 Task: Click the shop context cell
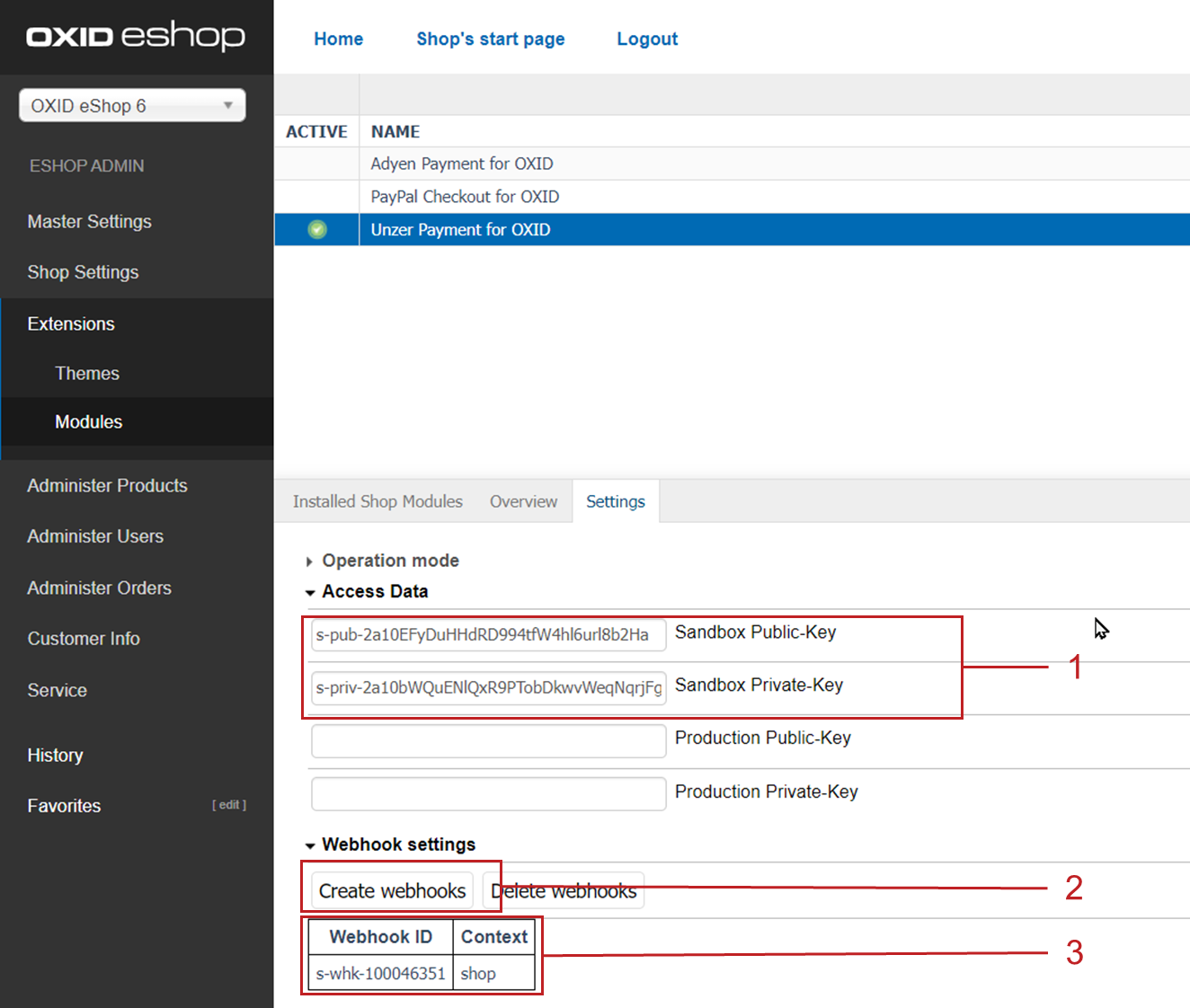pos(494,973)
